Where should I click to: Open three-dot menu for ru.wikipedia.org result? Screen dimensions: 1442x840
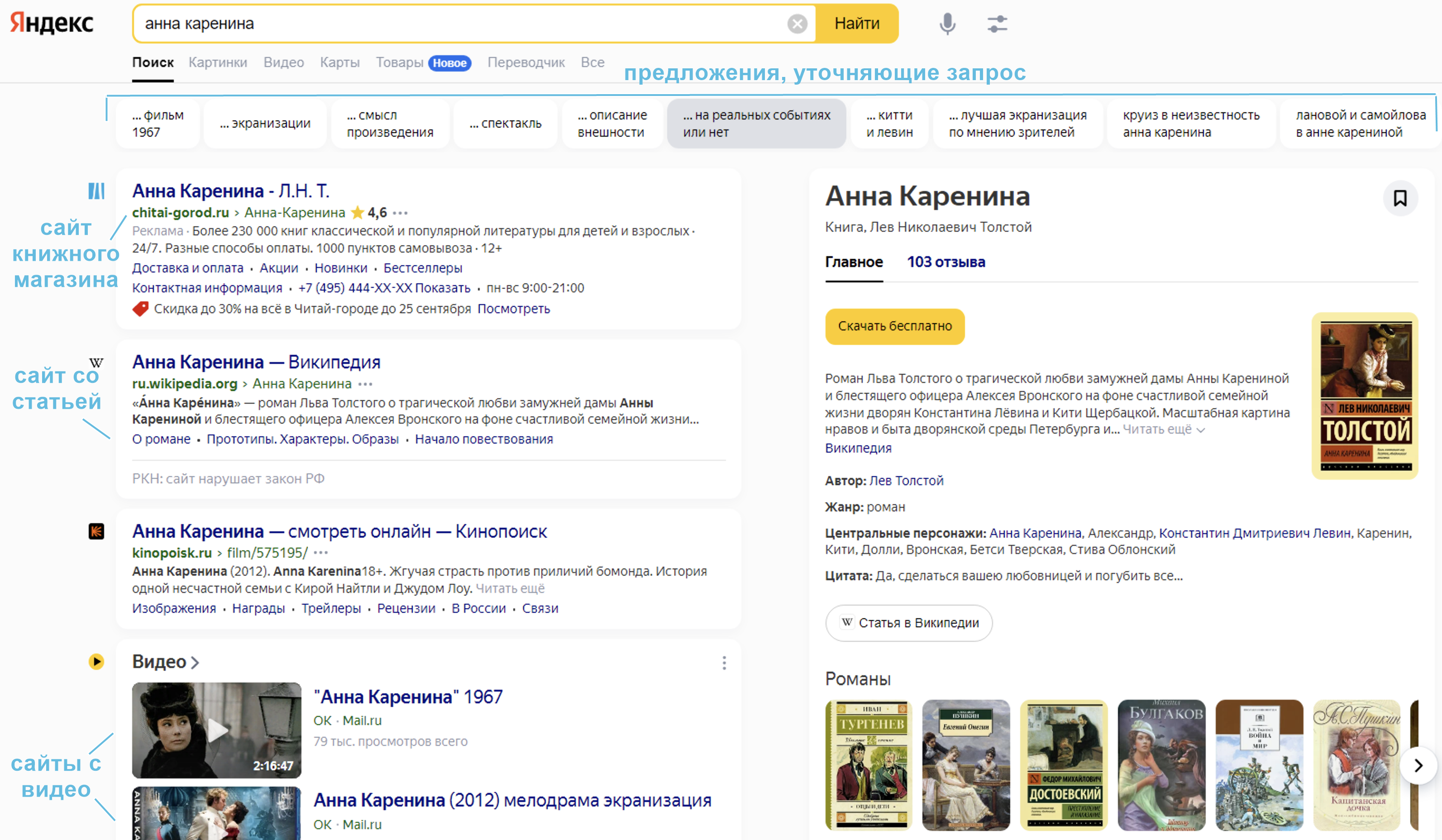click(365, 384)
